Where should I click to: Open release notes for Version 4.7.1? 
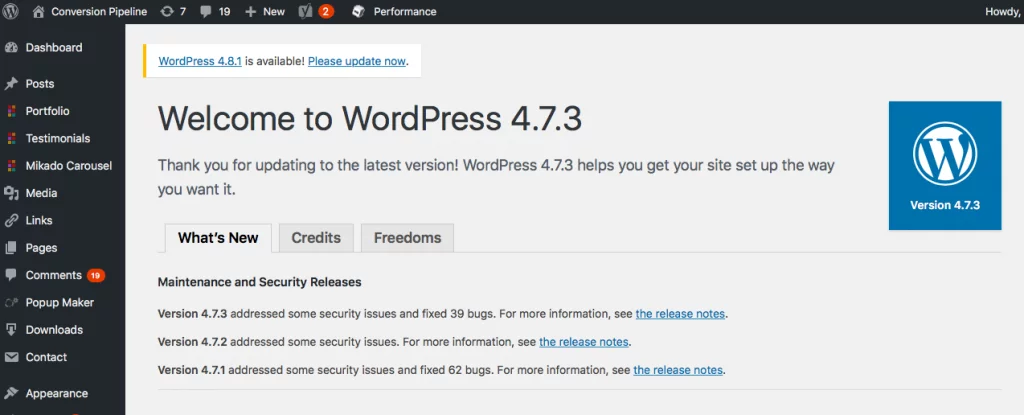pos(678,370)
